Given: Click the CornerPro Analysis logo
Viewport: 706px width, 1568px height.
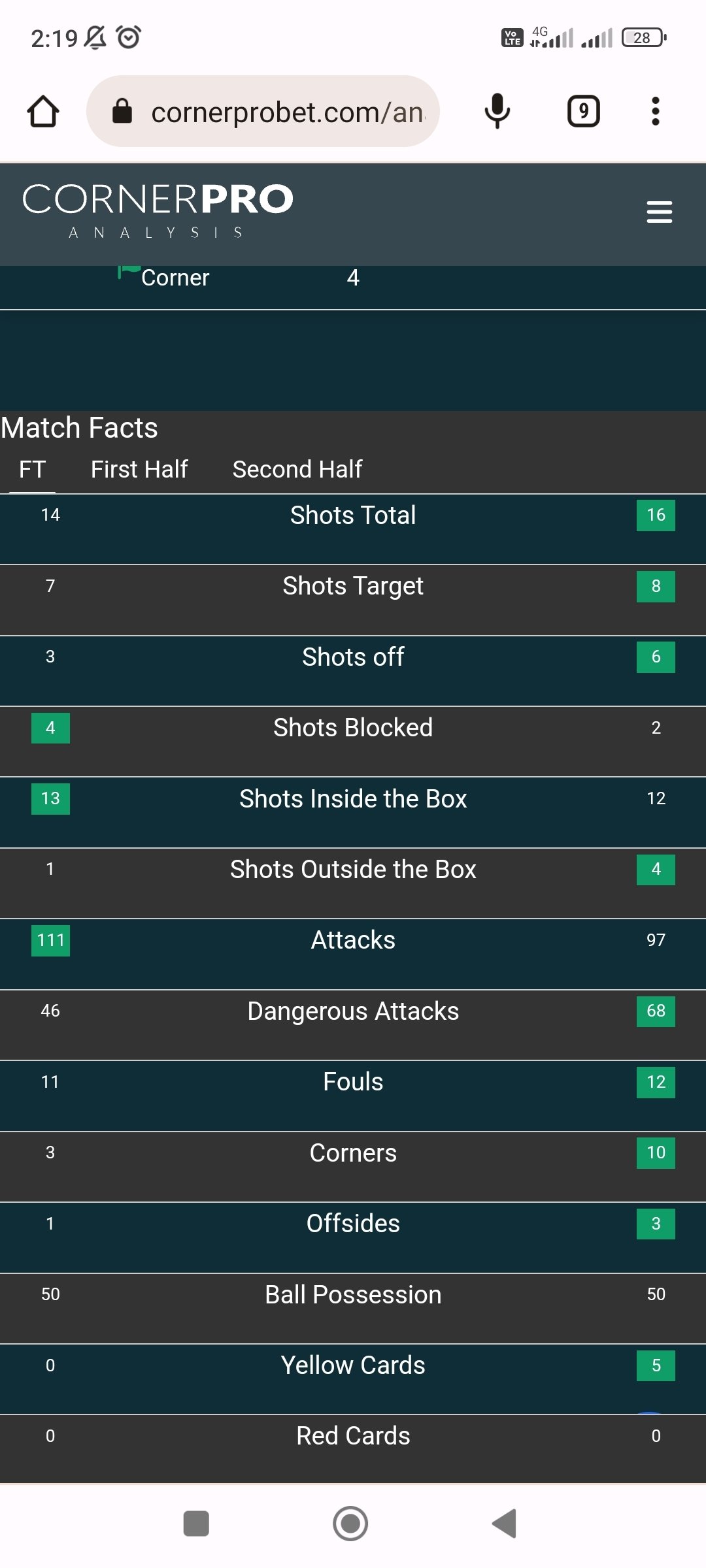Looking at the screenshot, I should pyautogui.click(x=158, y=210).
